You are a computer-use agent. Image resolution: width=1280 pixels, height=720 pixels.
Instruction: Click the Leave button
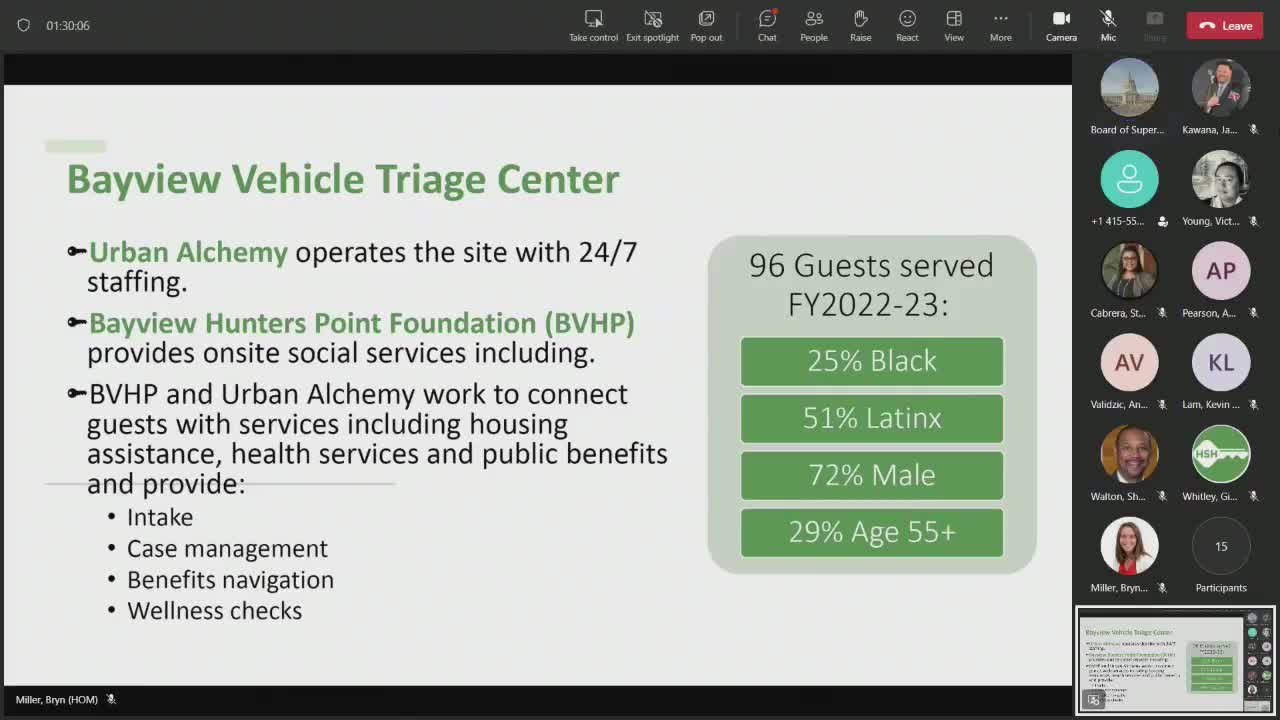1224,25
